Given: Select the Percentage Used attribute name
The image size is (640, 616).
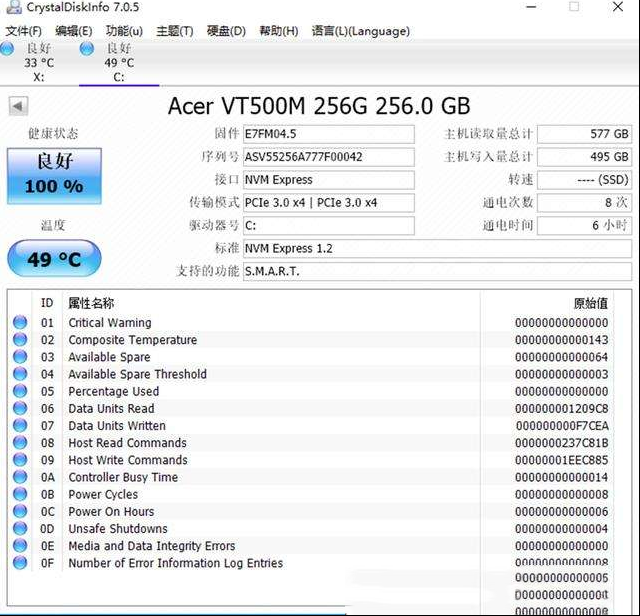Looking at the screenshot, I should point(113,391).
